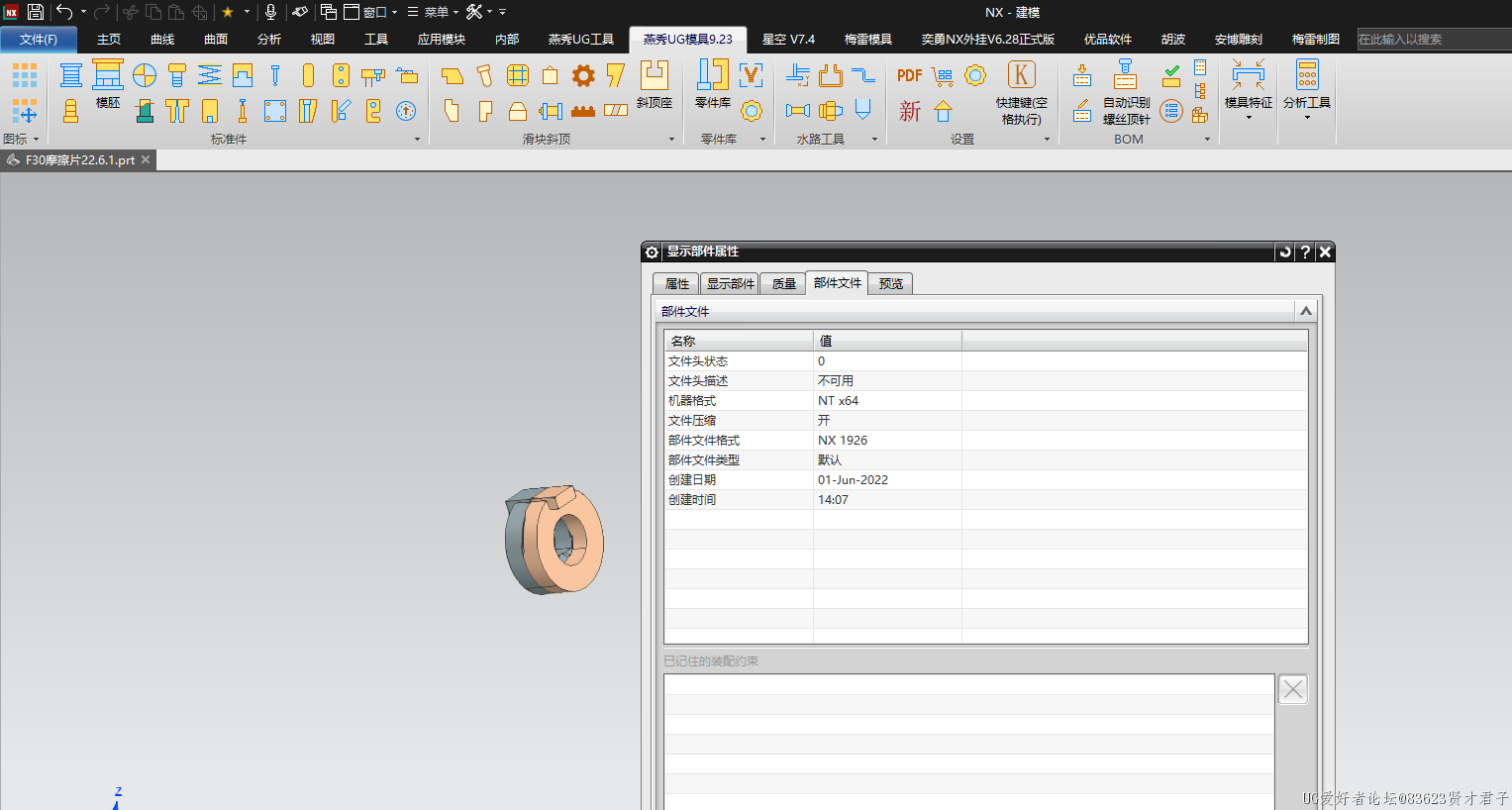
Task: Click the PDF export icon
Action: click(x=909, y=75)
